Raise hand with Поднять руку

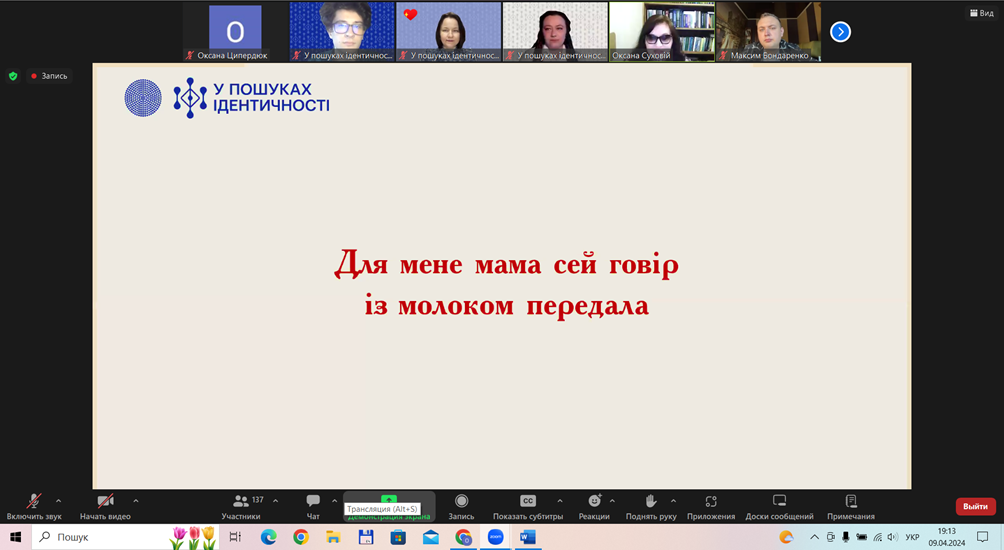650,503
